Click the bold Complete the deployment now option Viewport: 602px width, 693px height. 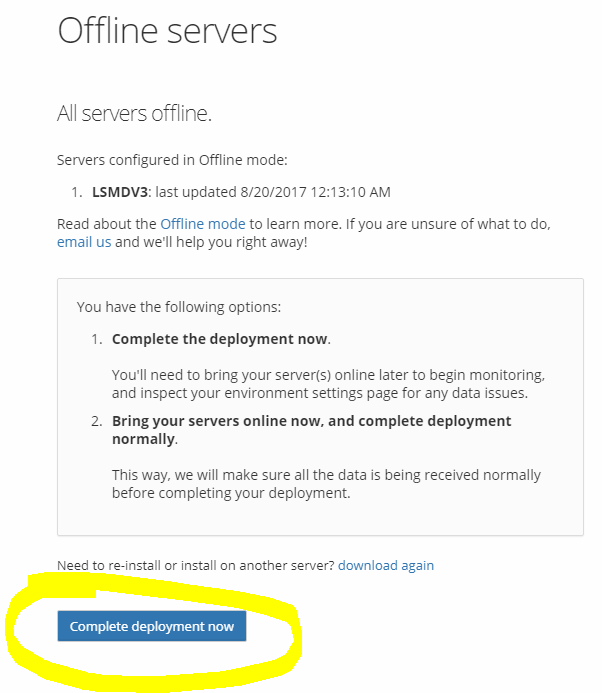point(220,339)
